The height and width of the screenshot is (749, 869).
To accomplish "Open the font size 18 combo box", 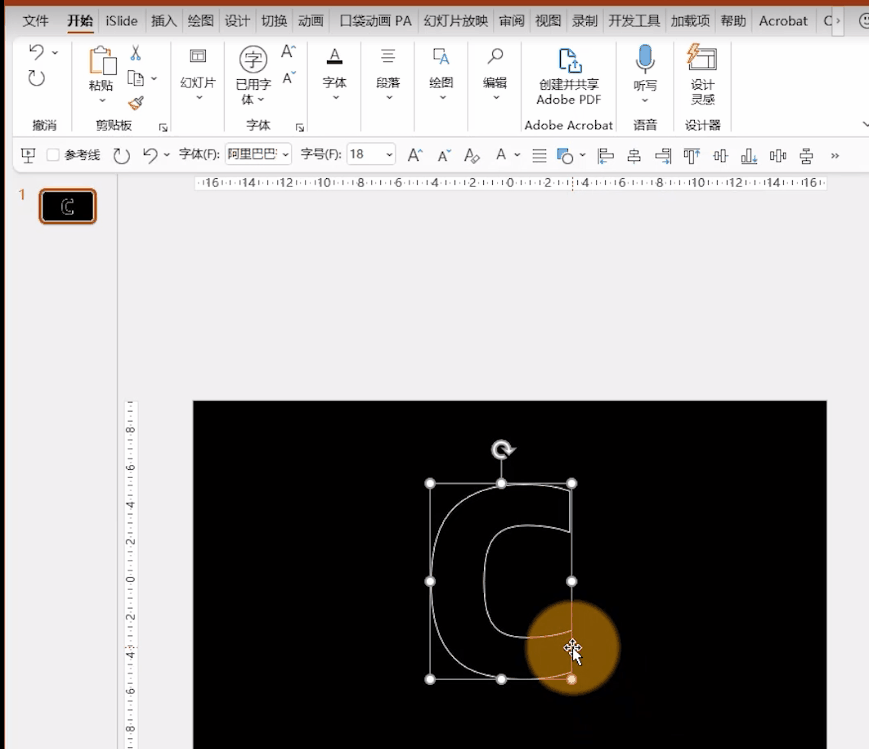I will point(371,154).
